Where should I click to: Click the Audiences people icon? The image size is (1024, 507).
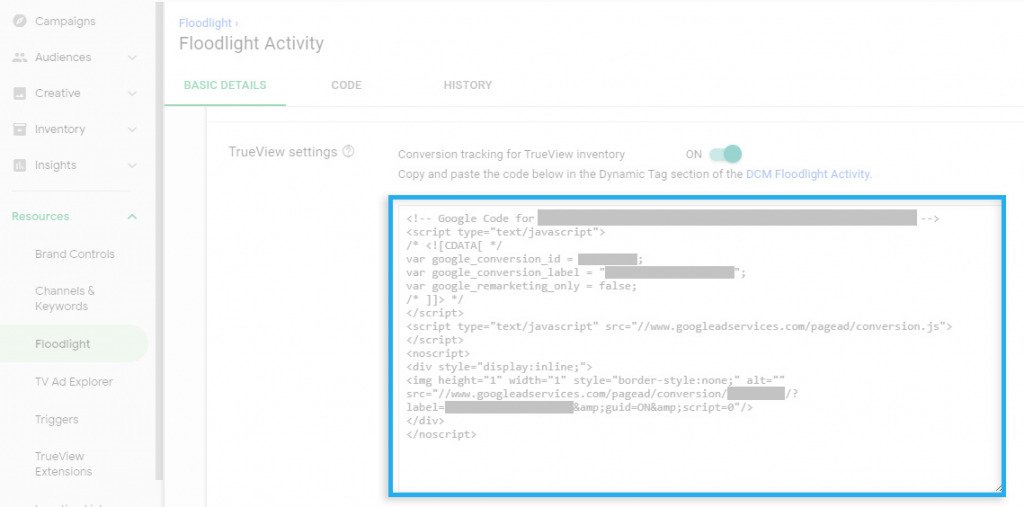(19, 57)
